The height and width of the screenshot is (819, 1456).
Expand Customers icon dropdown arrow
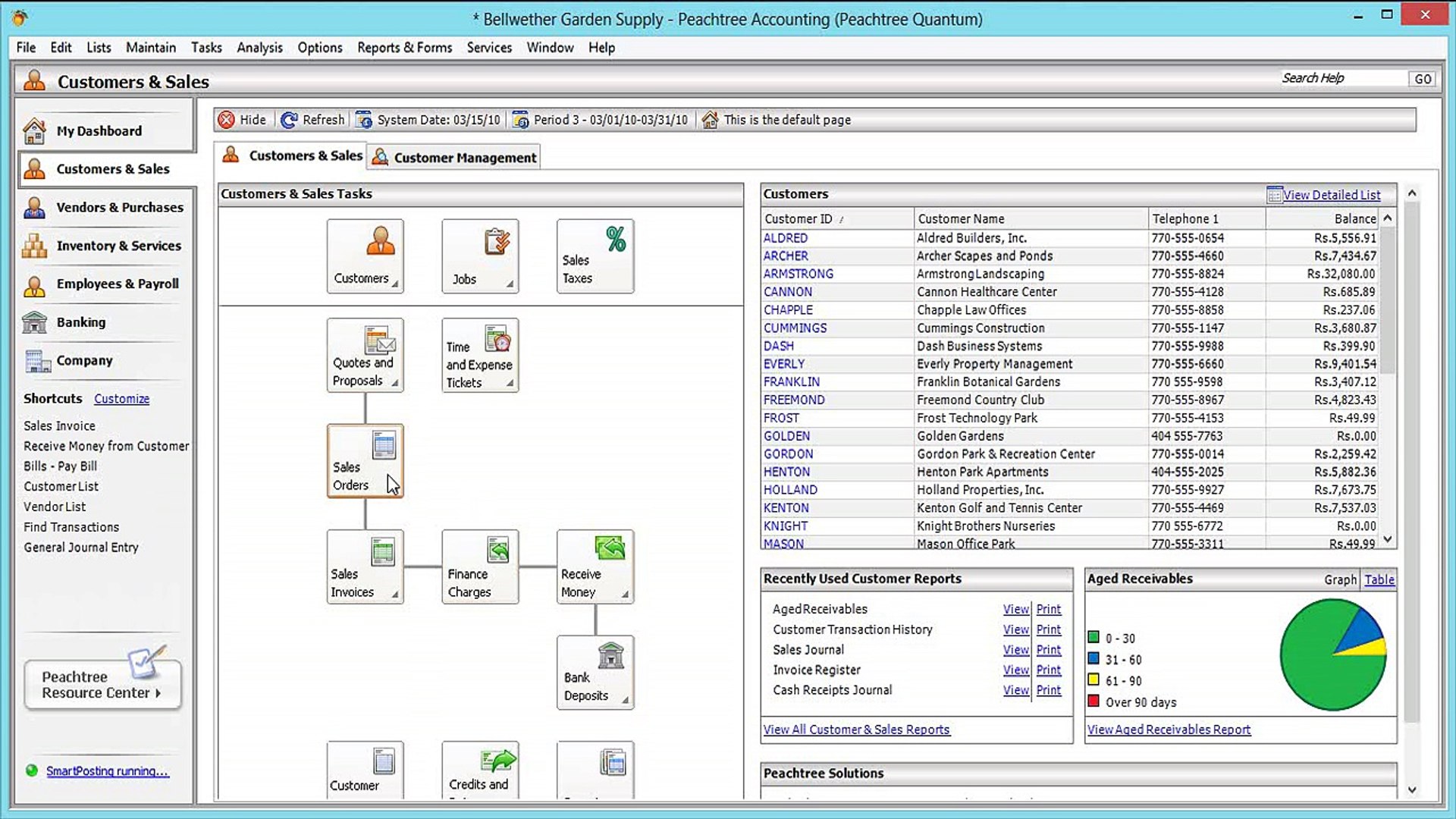(x=395, y=284)
